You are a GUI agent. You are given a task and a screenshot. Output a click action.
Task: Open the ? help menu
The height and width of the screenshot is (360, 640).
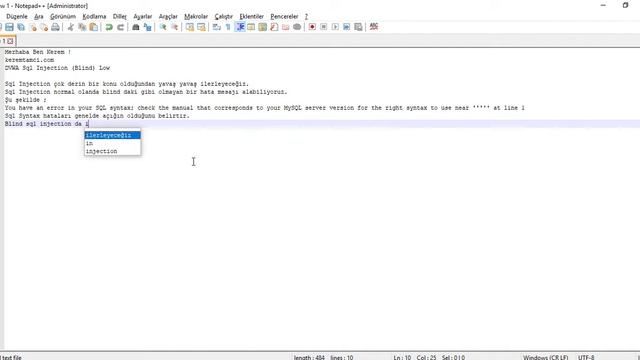(306, 16)
